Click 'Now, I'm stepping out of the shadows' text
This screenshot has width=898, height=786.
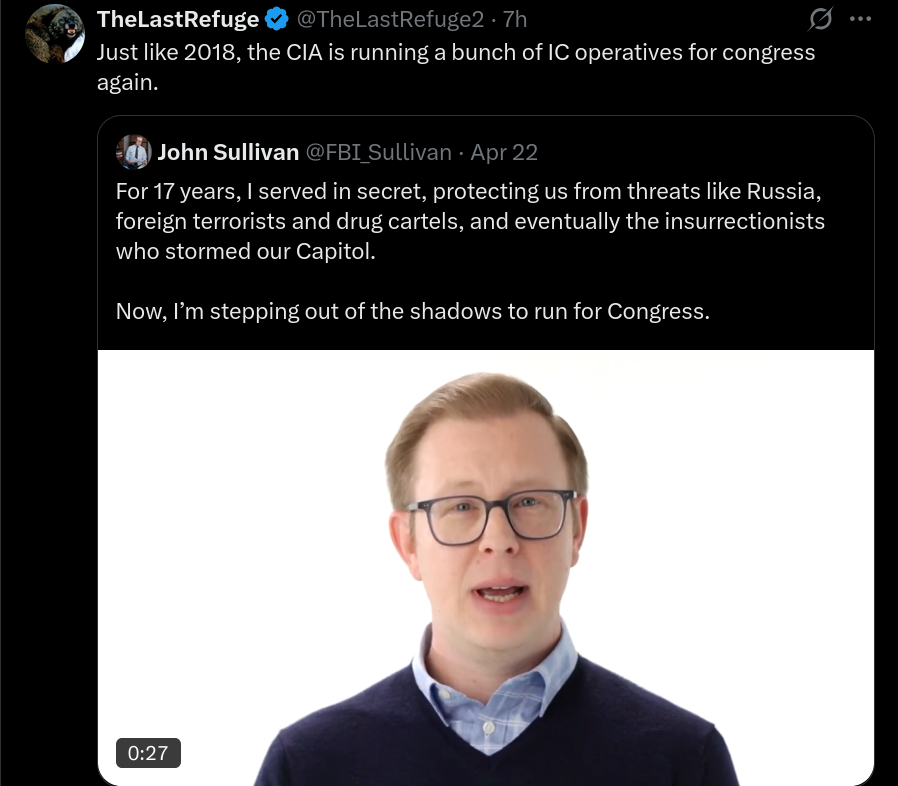click(413, 312)
